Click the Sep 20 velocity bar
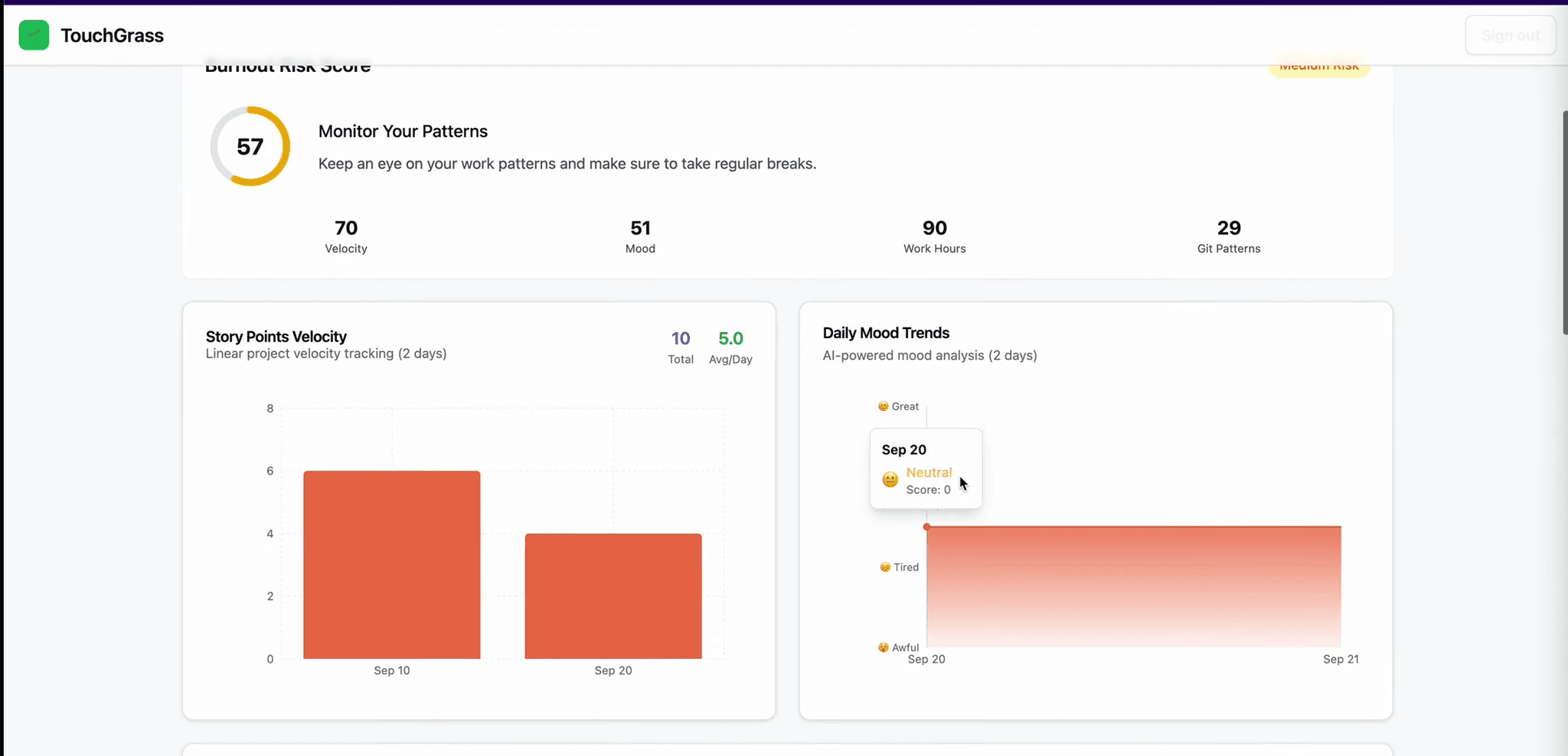1568x756 pixels. point(612,596)
